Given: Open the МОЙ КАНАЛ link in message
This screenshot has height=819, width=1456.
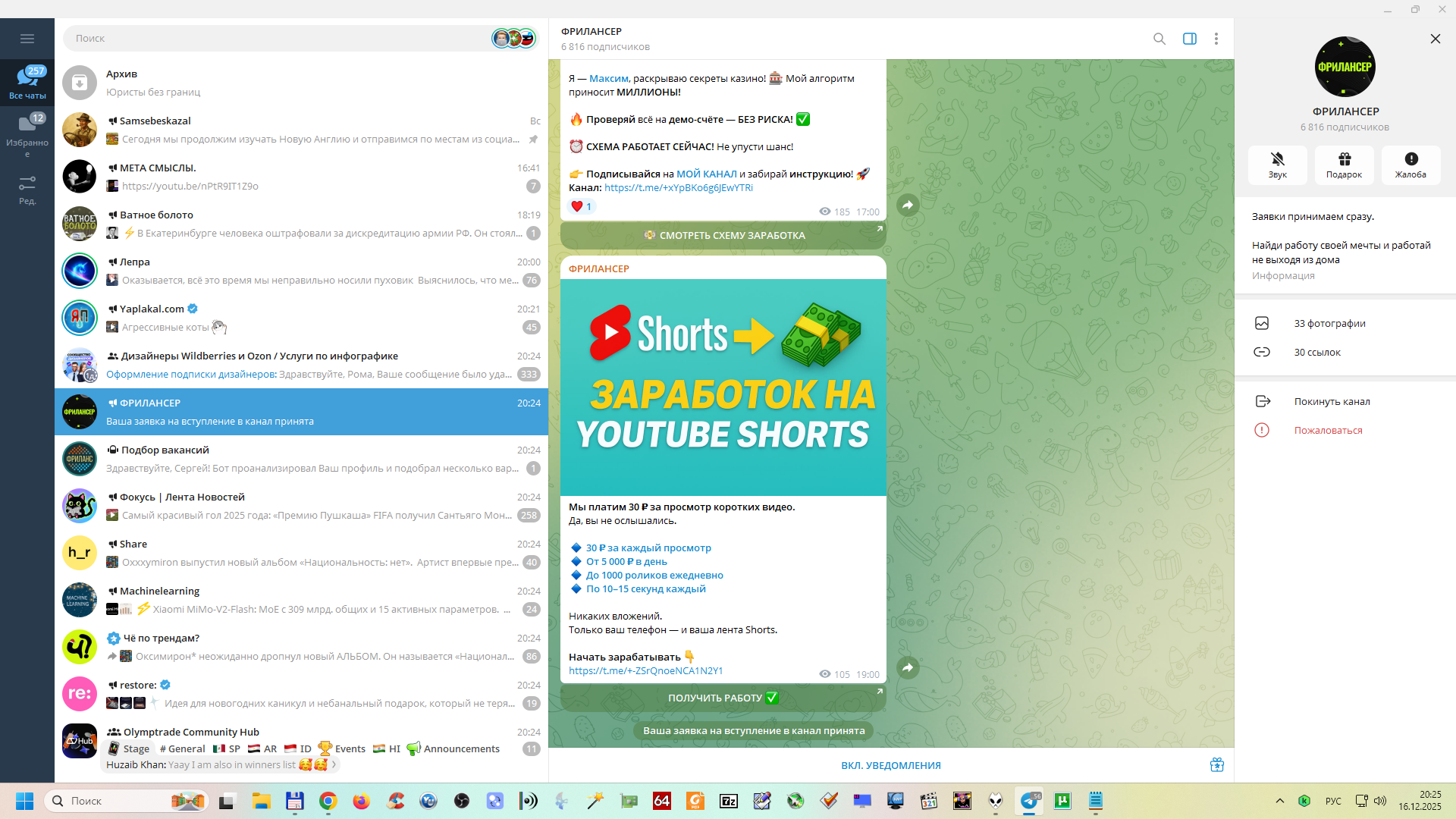Looking at the screenshot, I should click(x=706, y=174).
